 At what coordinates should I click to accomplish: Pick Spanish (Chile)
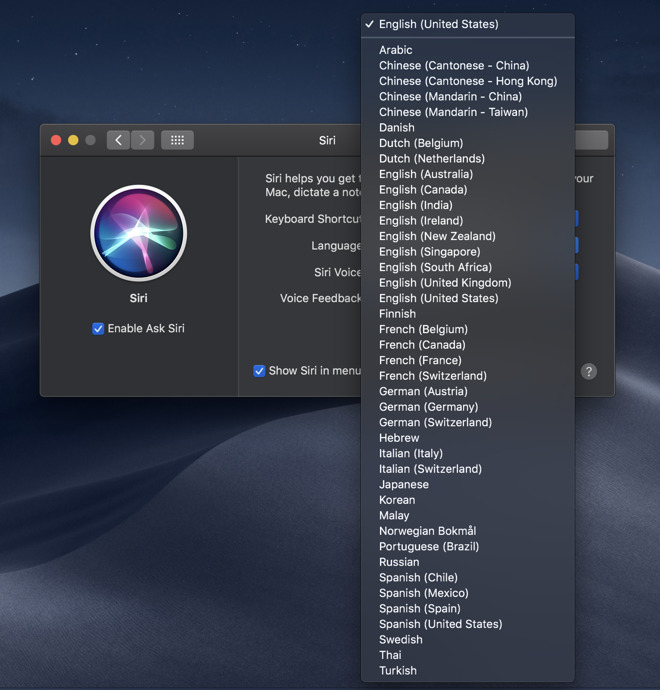coord(468,577)
